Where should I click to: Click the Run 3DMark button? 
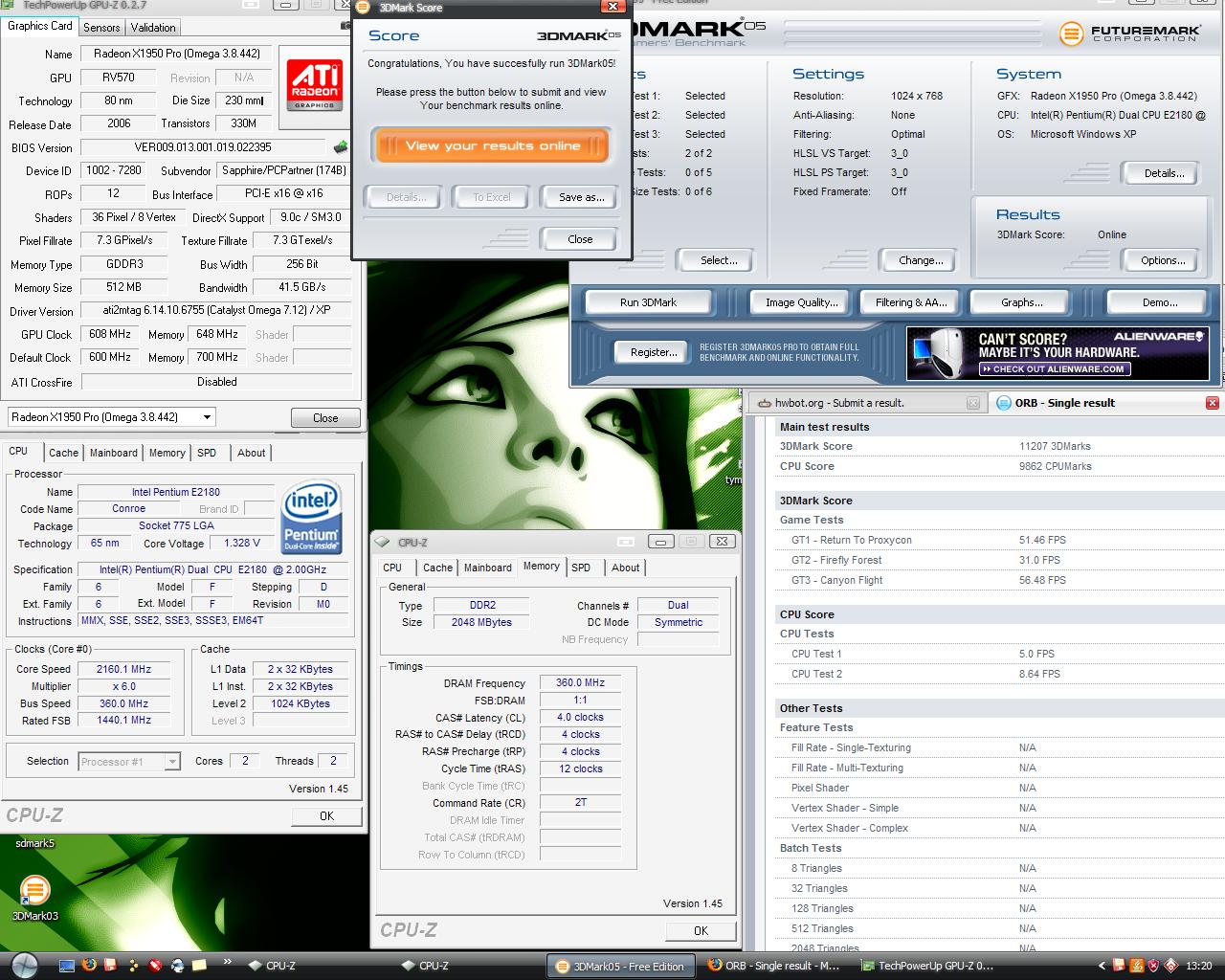(x=648, y=302)
